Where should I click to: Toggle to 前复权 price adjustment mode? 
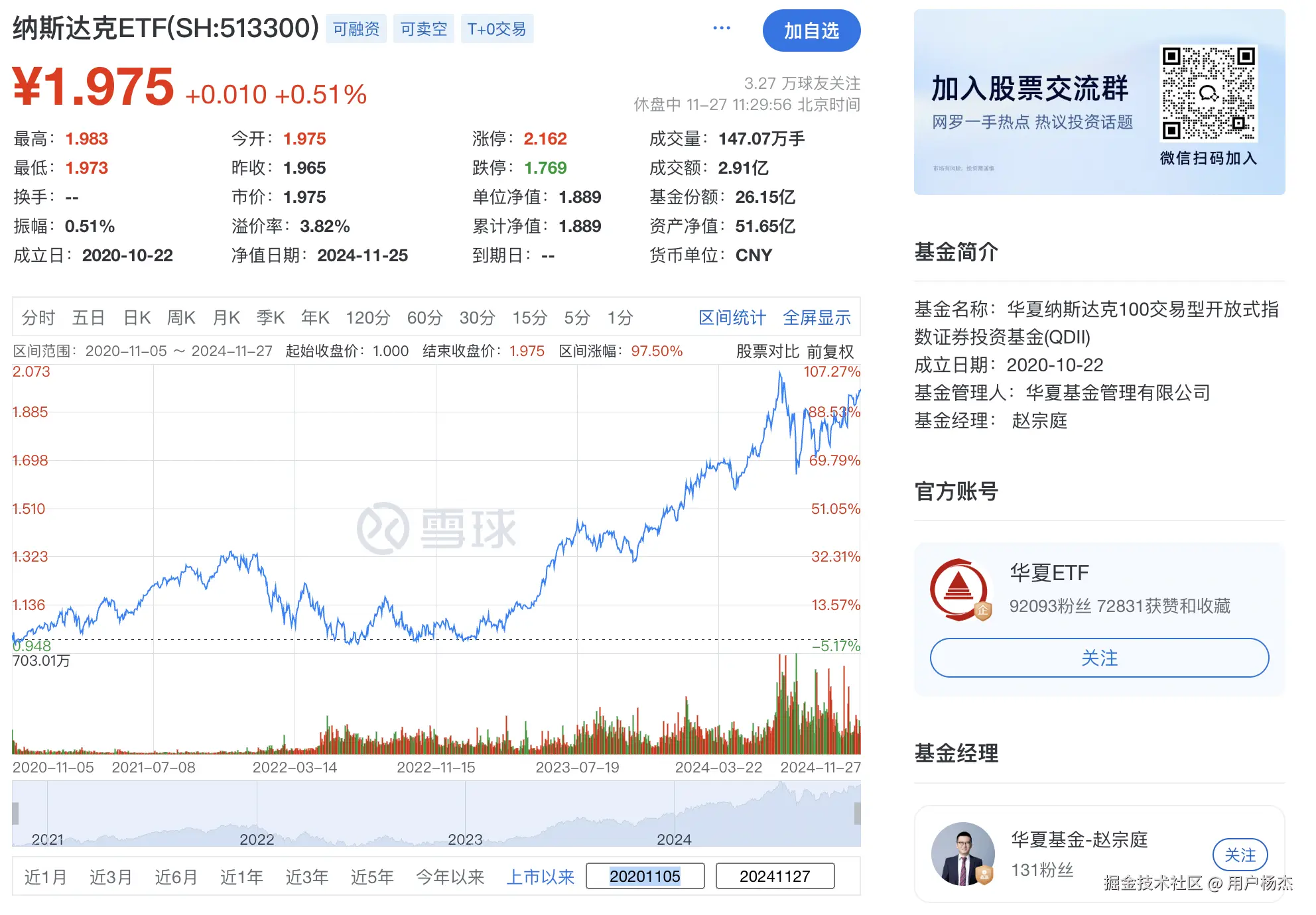tap(831, 351)
